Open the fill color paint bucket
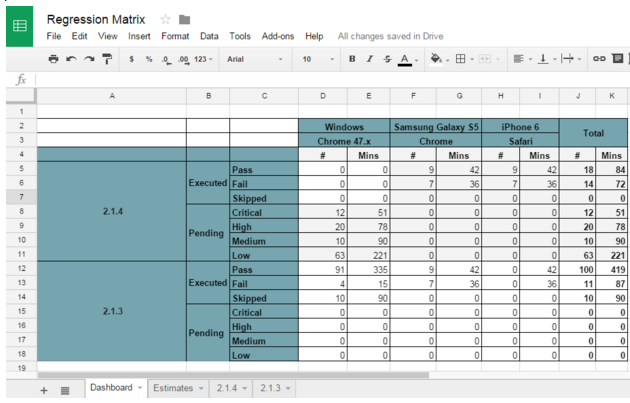 (436, 59)
